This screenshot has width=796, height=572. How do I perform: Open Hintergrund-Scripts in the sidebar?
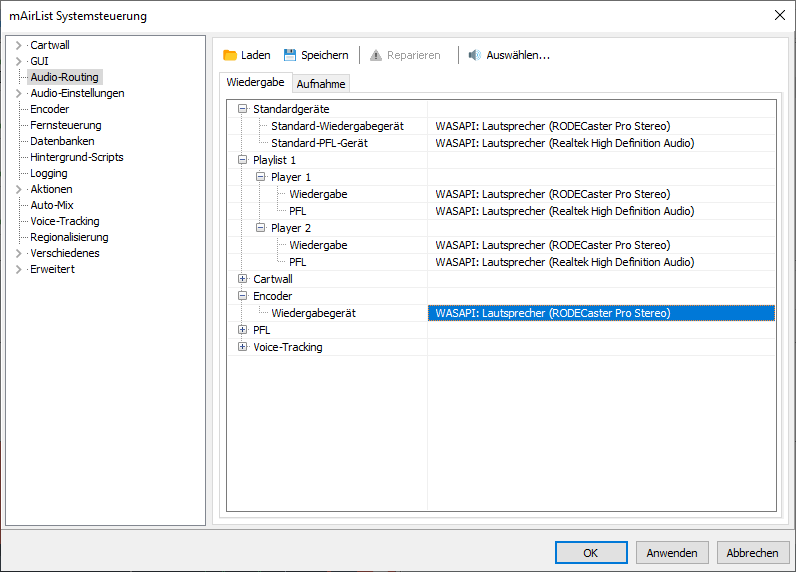[77, 157]
